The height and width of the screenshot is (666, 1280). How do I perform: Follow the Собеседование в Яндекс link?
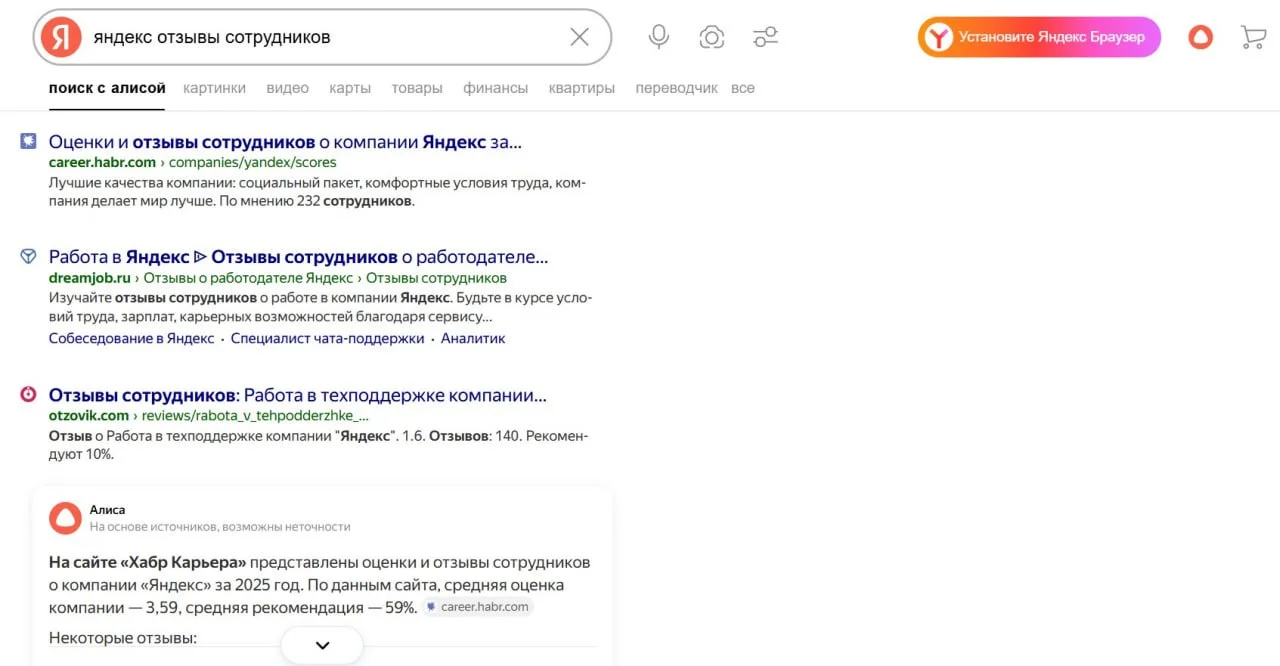click(129, 338)
